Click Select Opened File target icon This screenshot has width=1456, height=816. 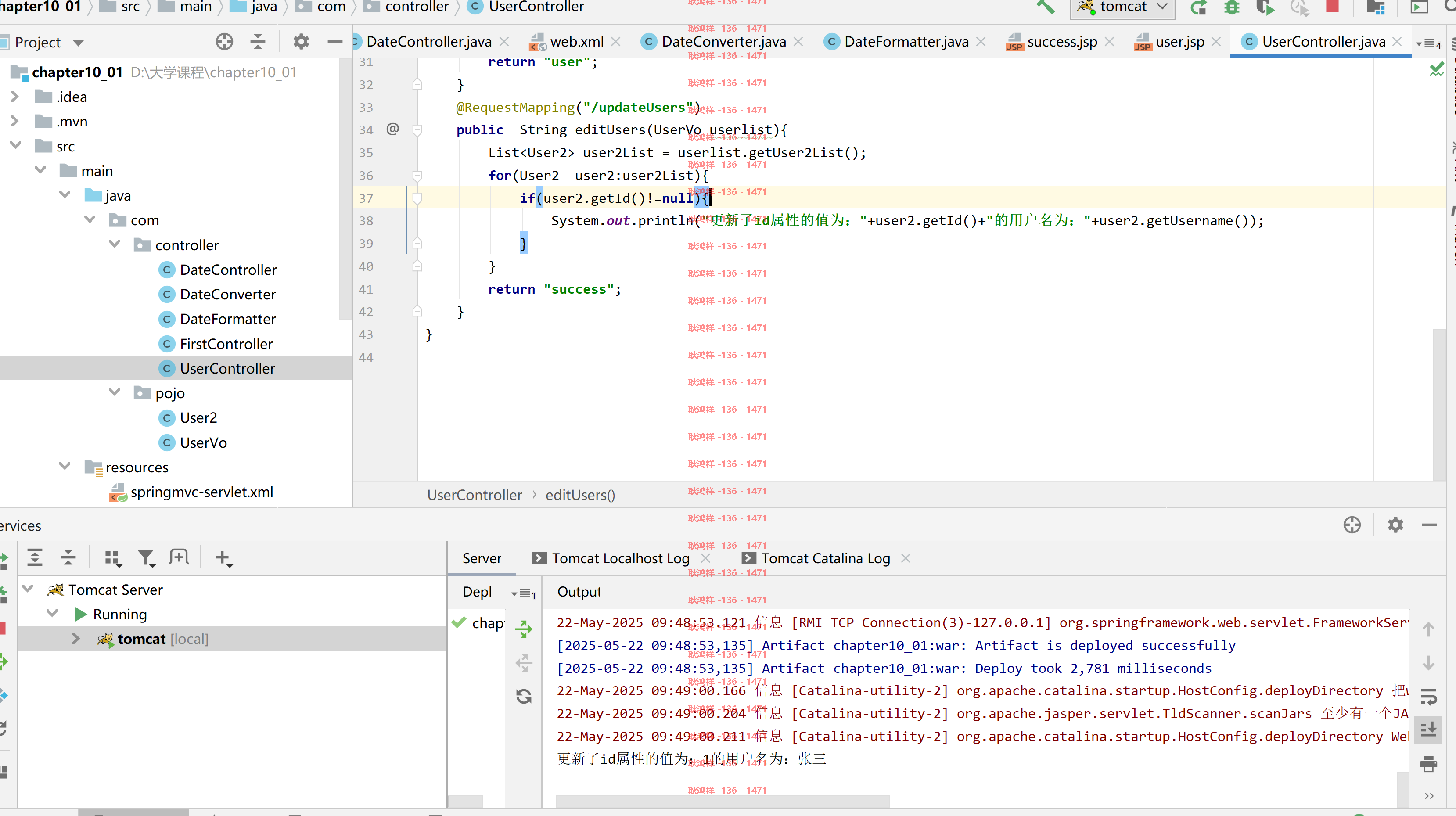click(x=224, y=42)
